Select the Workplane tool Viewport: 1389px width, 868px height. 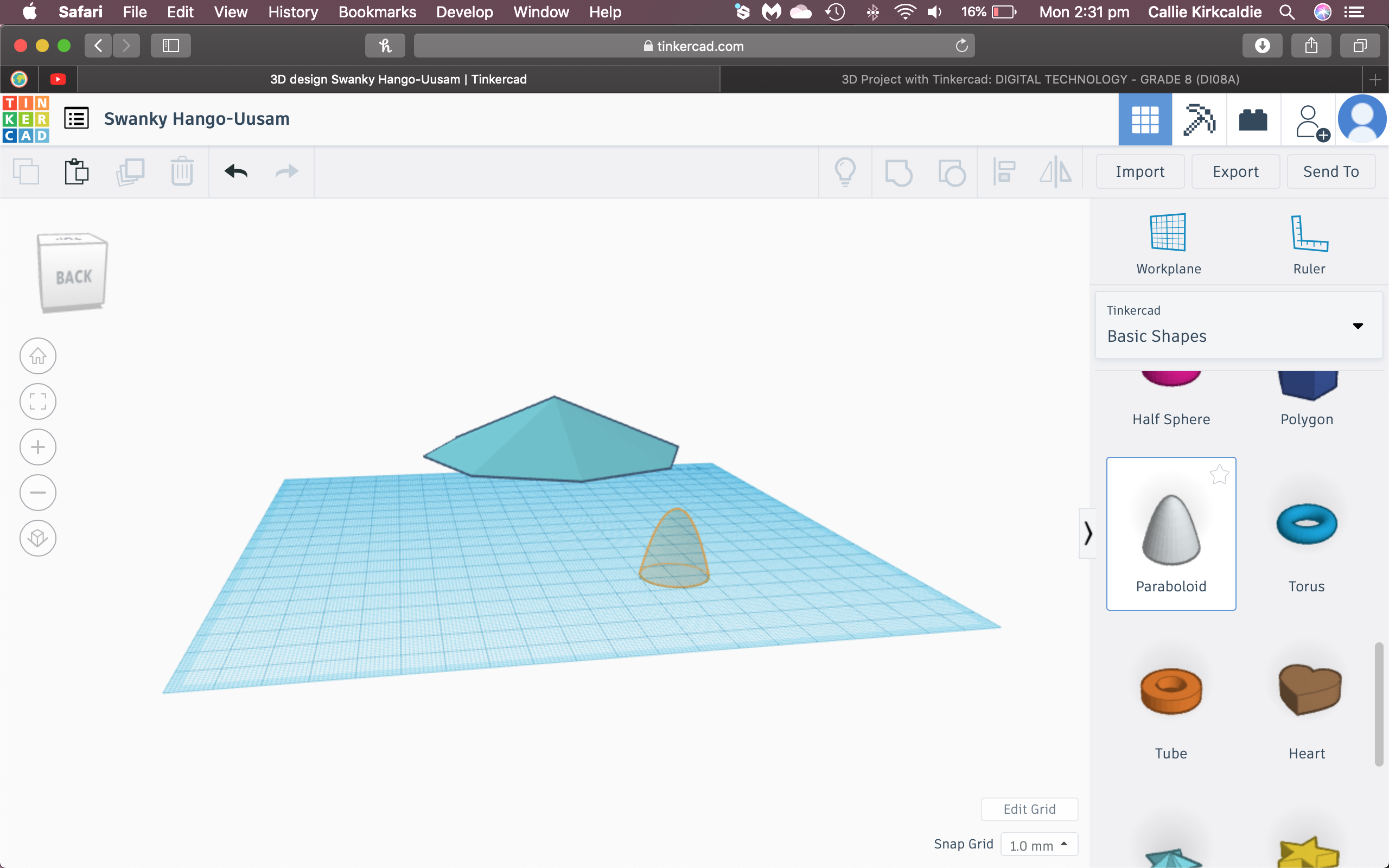(1168, 244)
